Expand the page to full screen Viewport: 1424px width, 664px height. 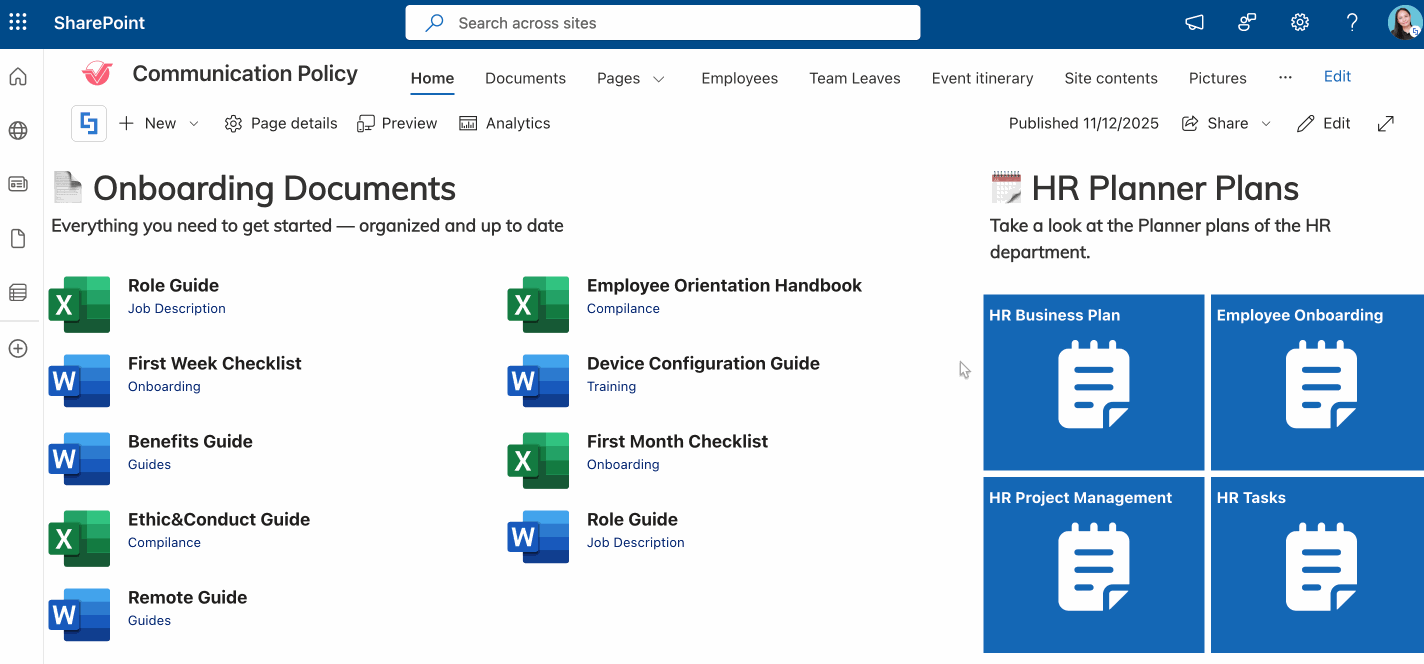pos(1385,123)
